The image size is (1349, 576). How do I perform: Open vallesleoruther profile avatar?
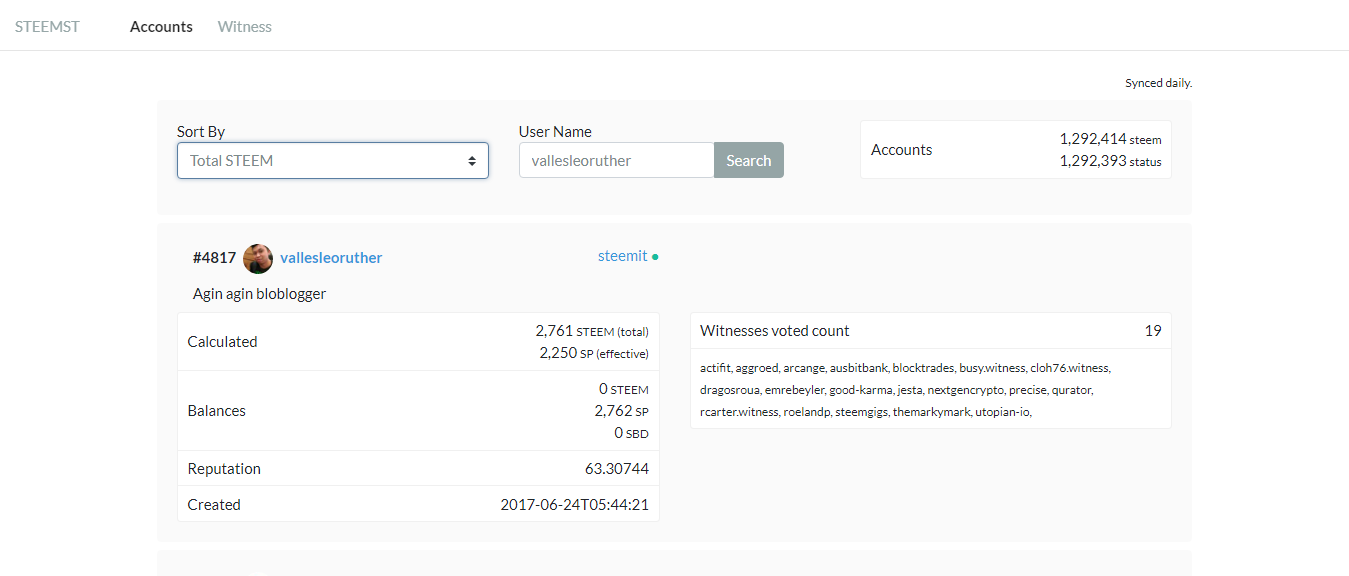[258, 258]
